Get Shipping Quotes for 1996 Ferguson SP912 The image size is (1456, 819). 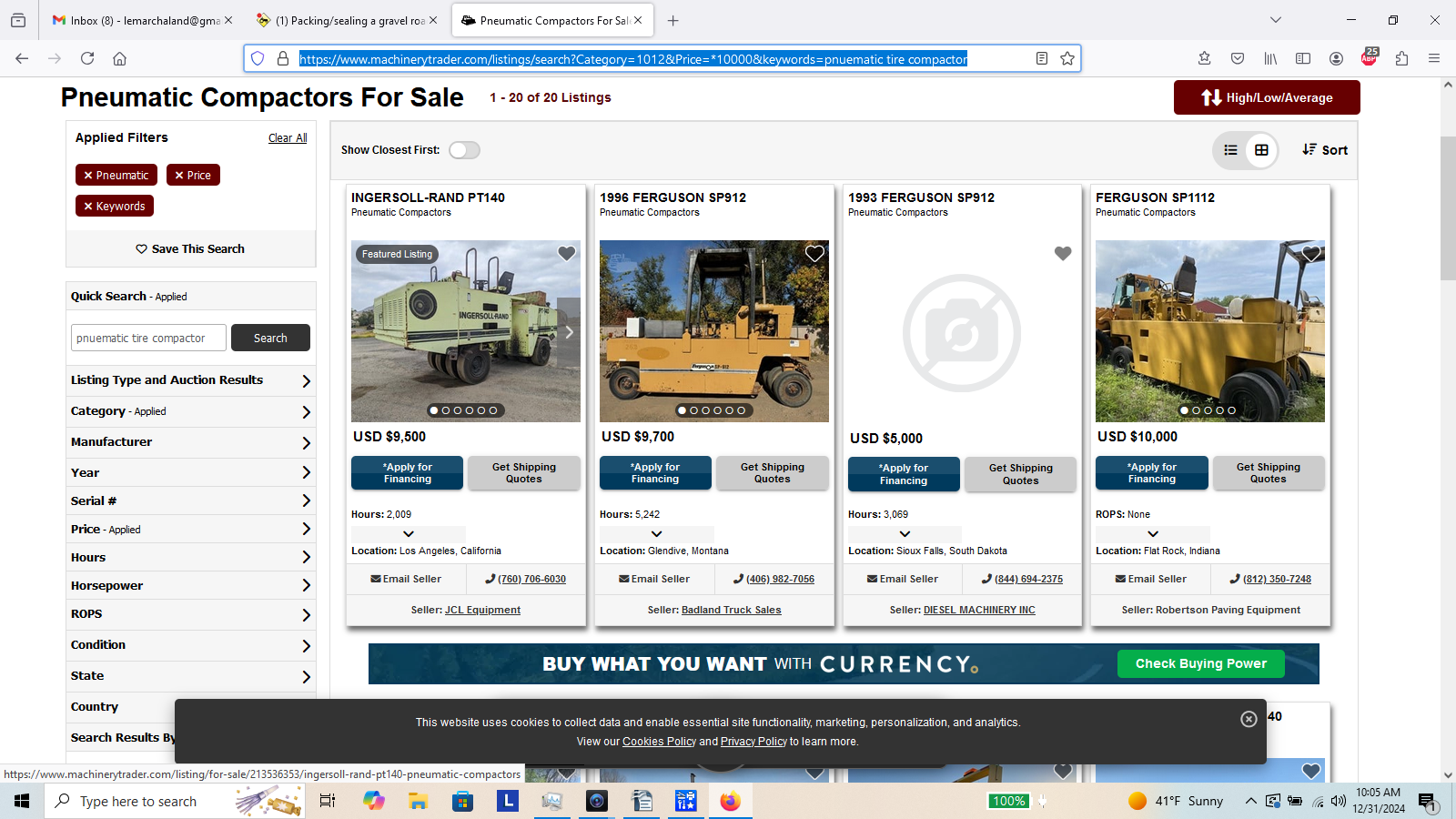pos(772,473)
